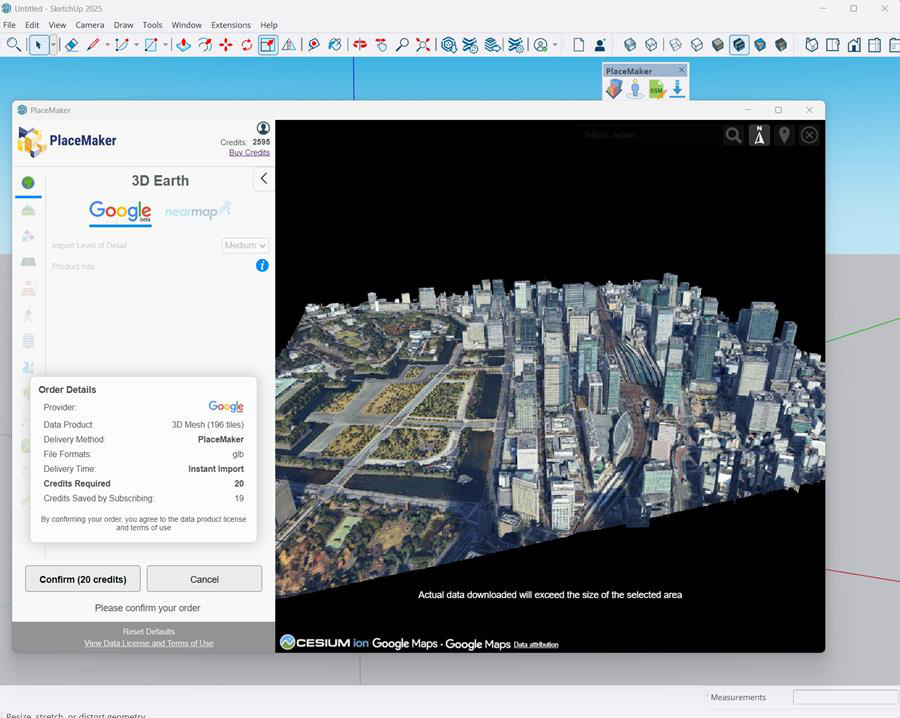Select the Google provider tab
900x718 pixels.
(120, 212)
